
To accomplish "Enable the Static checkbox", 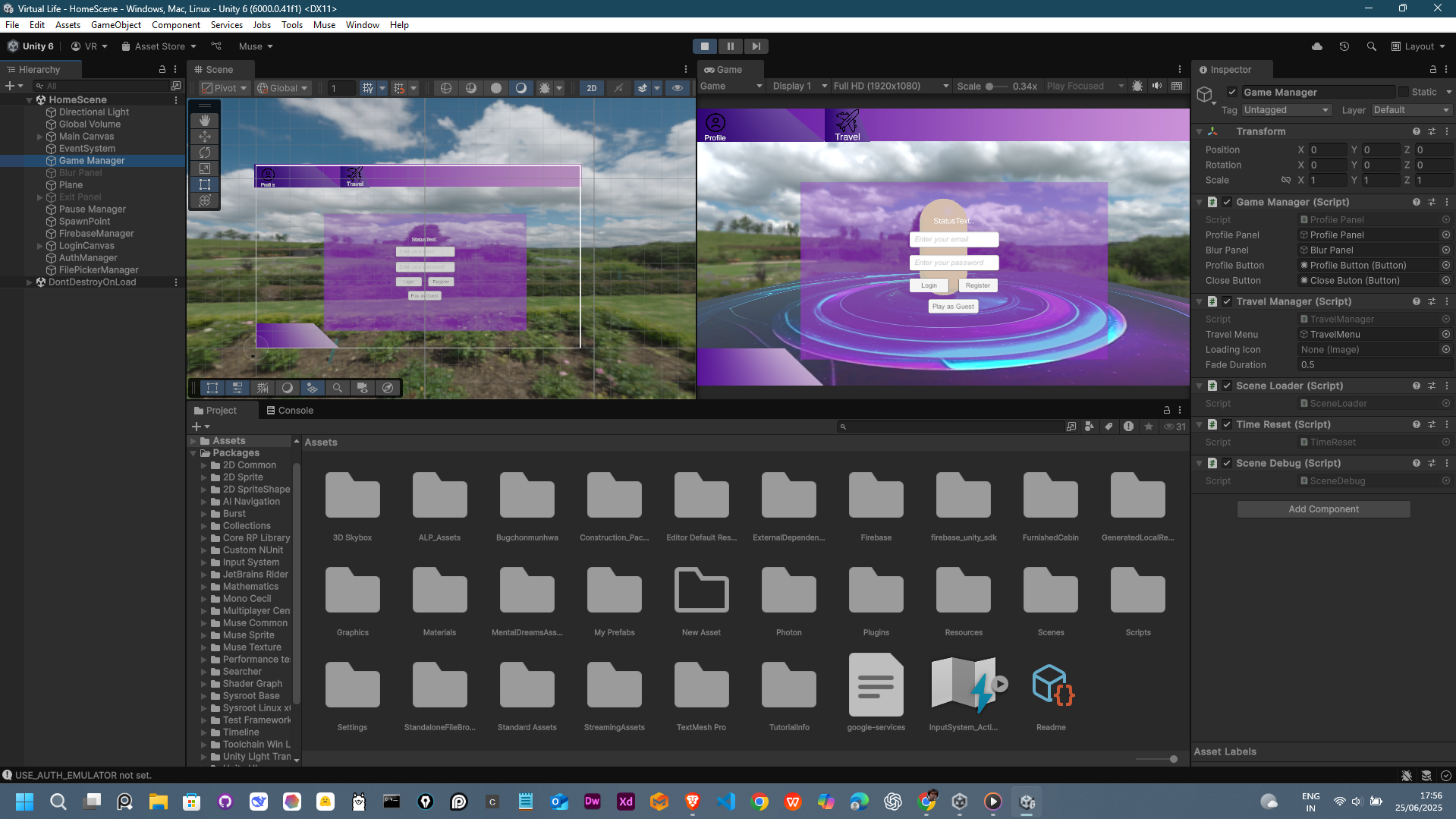I will coord(1404,92).
